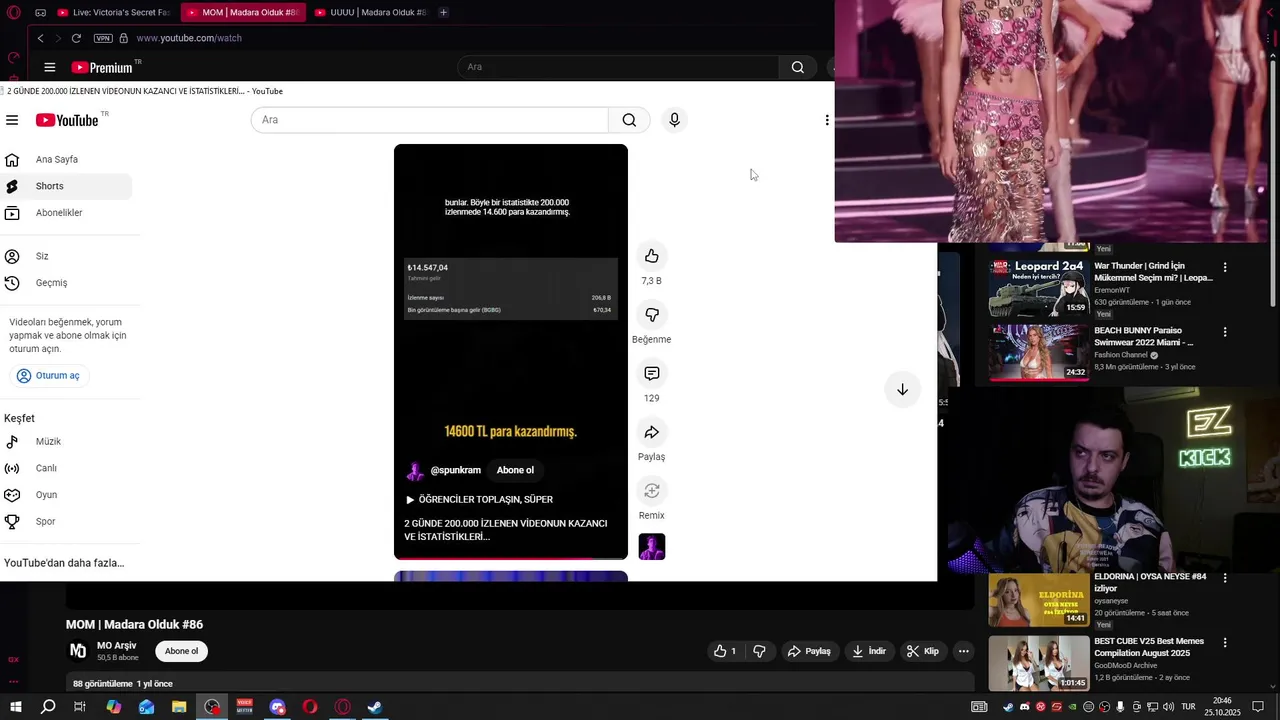Reload the page with the refresh icon
This screenshot has width=1280, height=720.
pyautogui.click(x=76, y=38)
